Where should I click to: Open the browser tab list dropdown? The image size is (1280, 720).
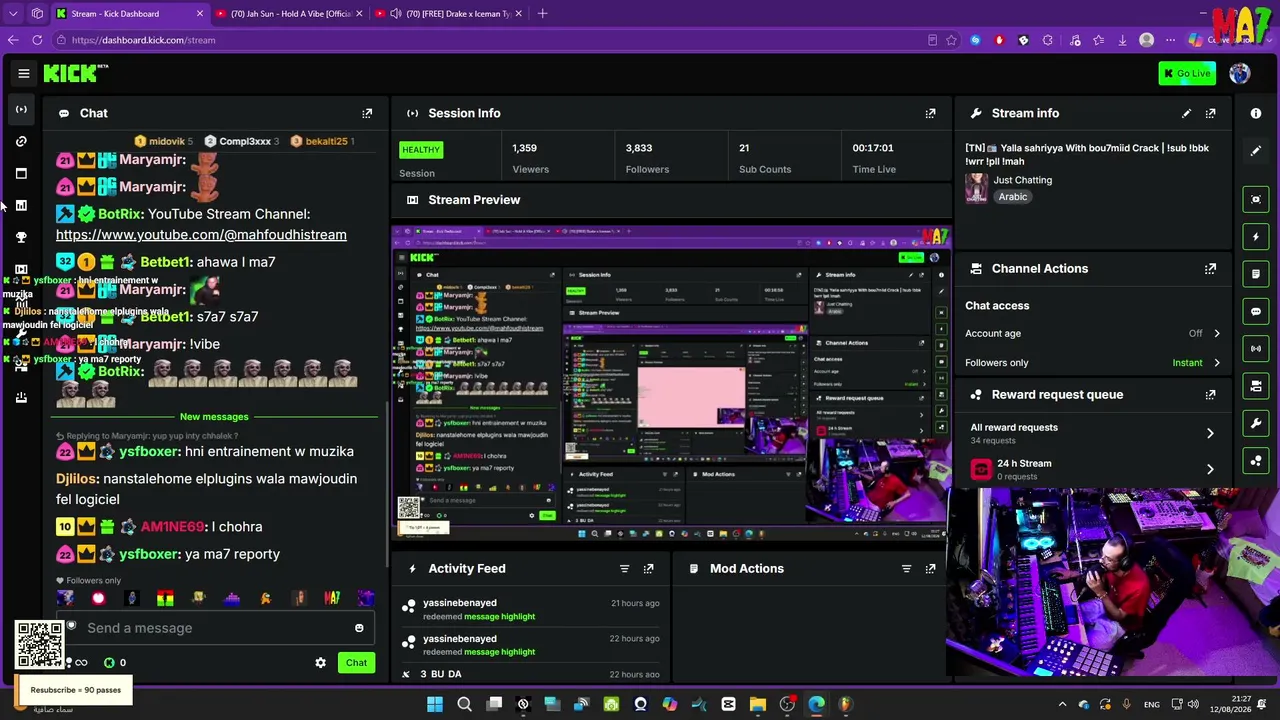13,14
